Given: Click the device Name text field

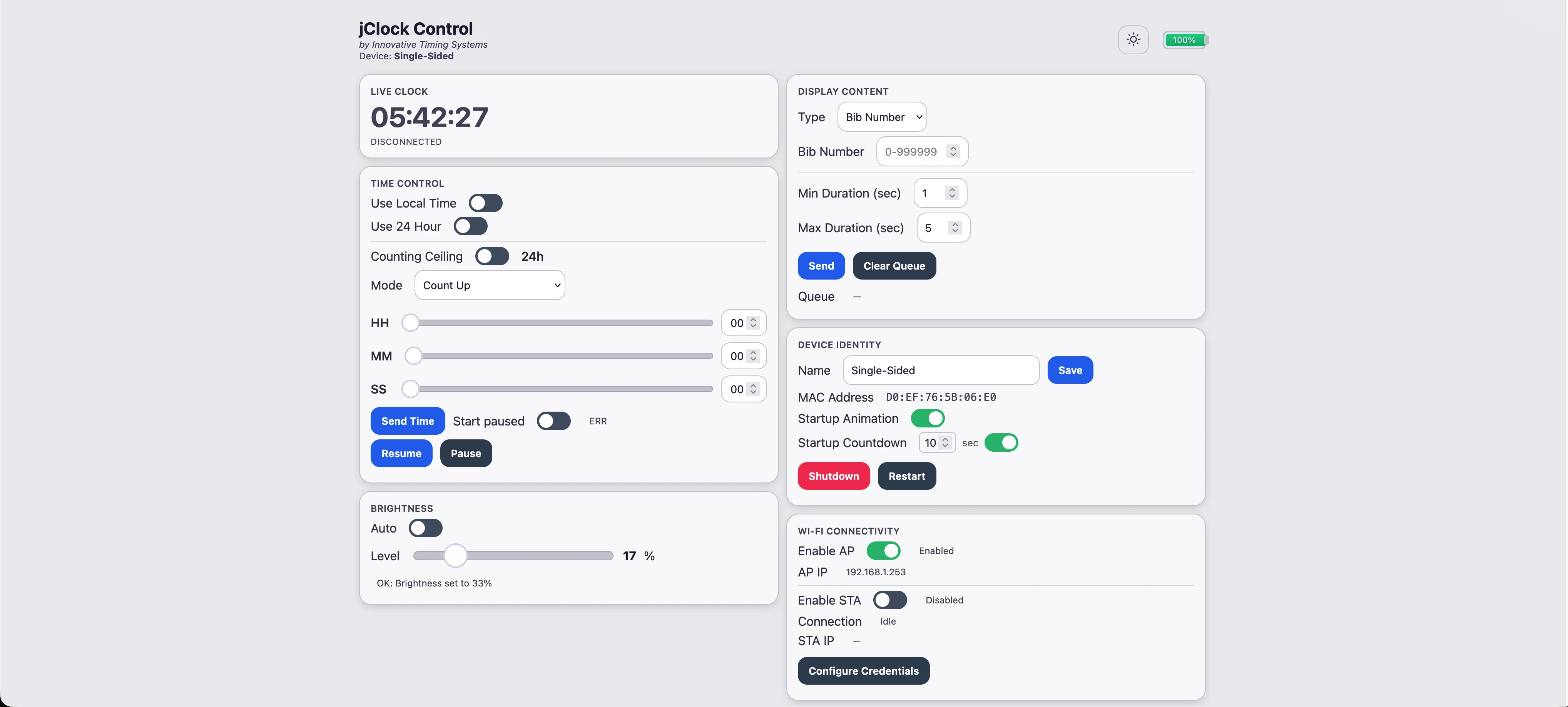Looking at the screenshot, I should point(941,370).
